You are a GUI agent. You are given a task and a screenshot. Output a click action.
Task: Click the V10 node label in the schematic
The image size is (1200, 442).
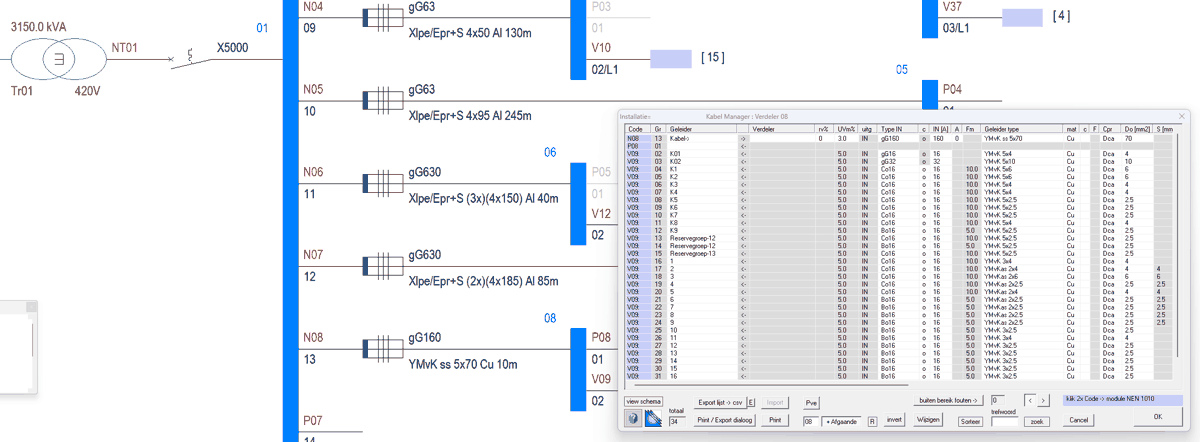(x=601, y=47)
